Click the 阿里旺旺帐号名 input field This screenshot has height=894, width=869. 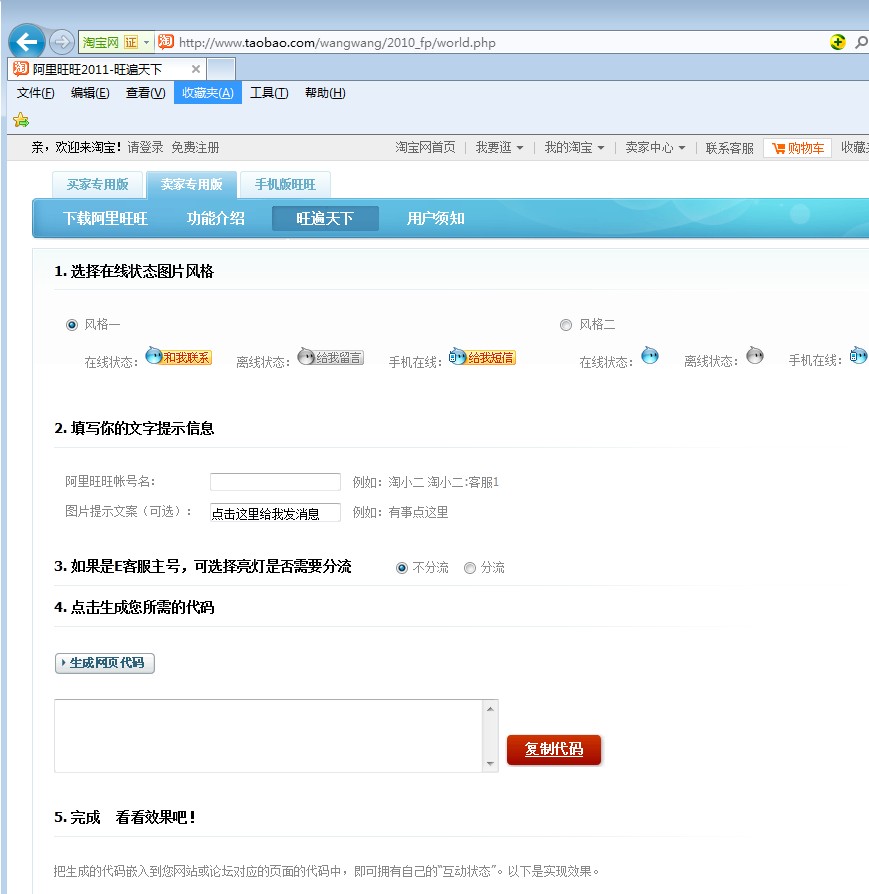275,482
